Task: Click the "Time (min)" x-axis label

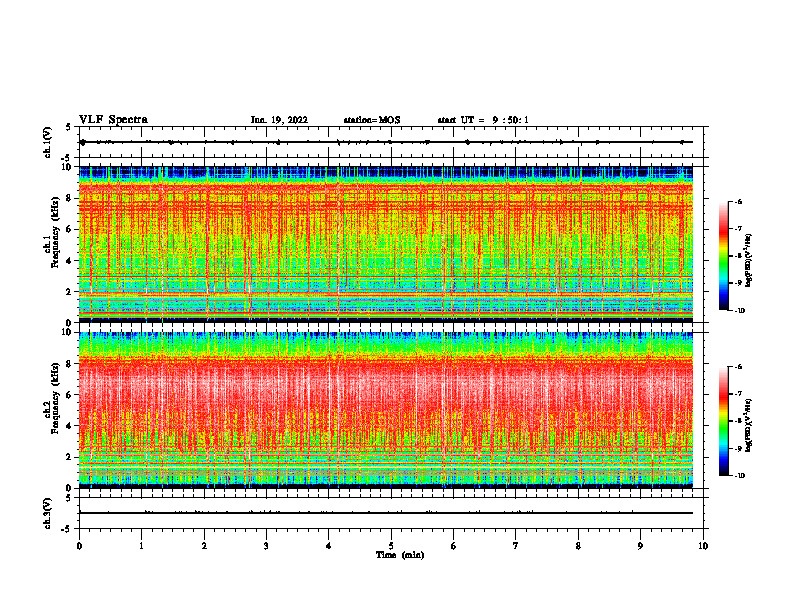Action: (400, 555)
